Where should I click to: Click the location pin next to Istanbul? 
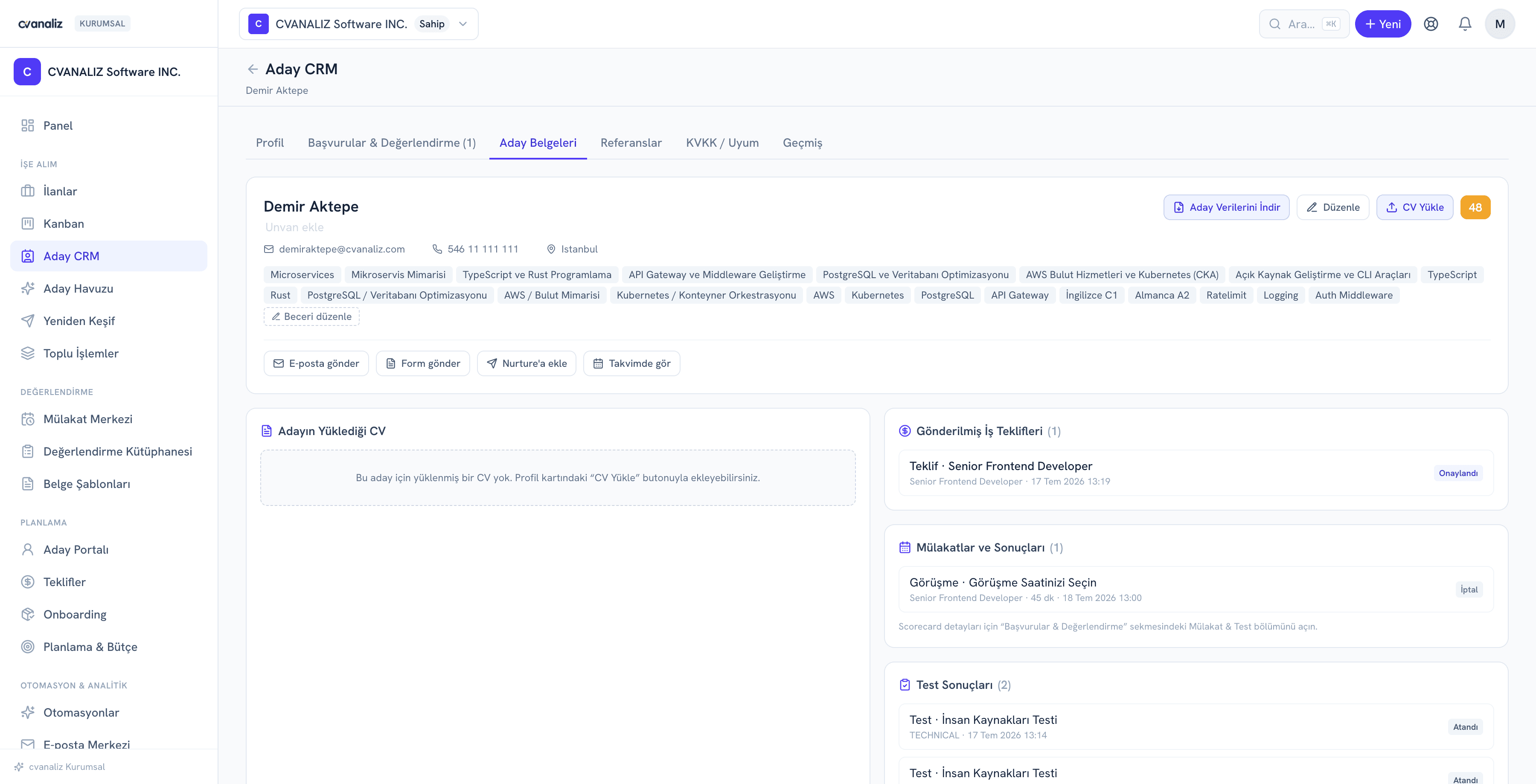pos(551,249)
